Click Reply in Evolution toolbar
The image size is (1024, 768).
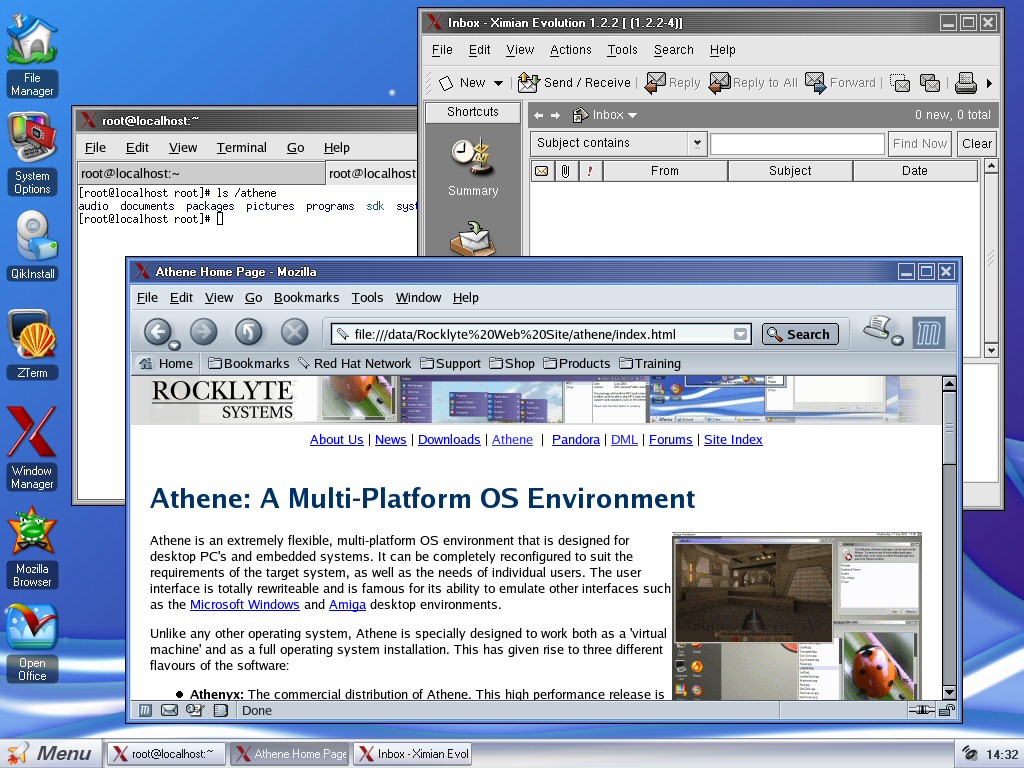click(x=673, y=83)
